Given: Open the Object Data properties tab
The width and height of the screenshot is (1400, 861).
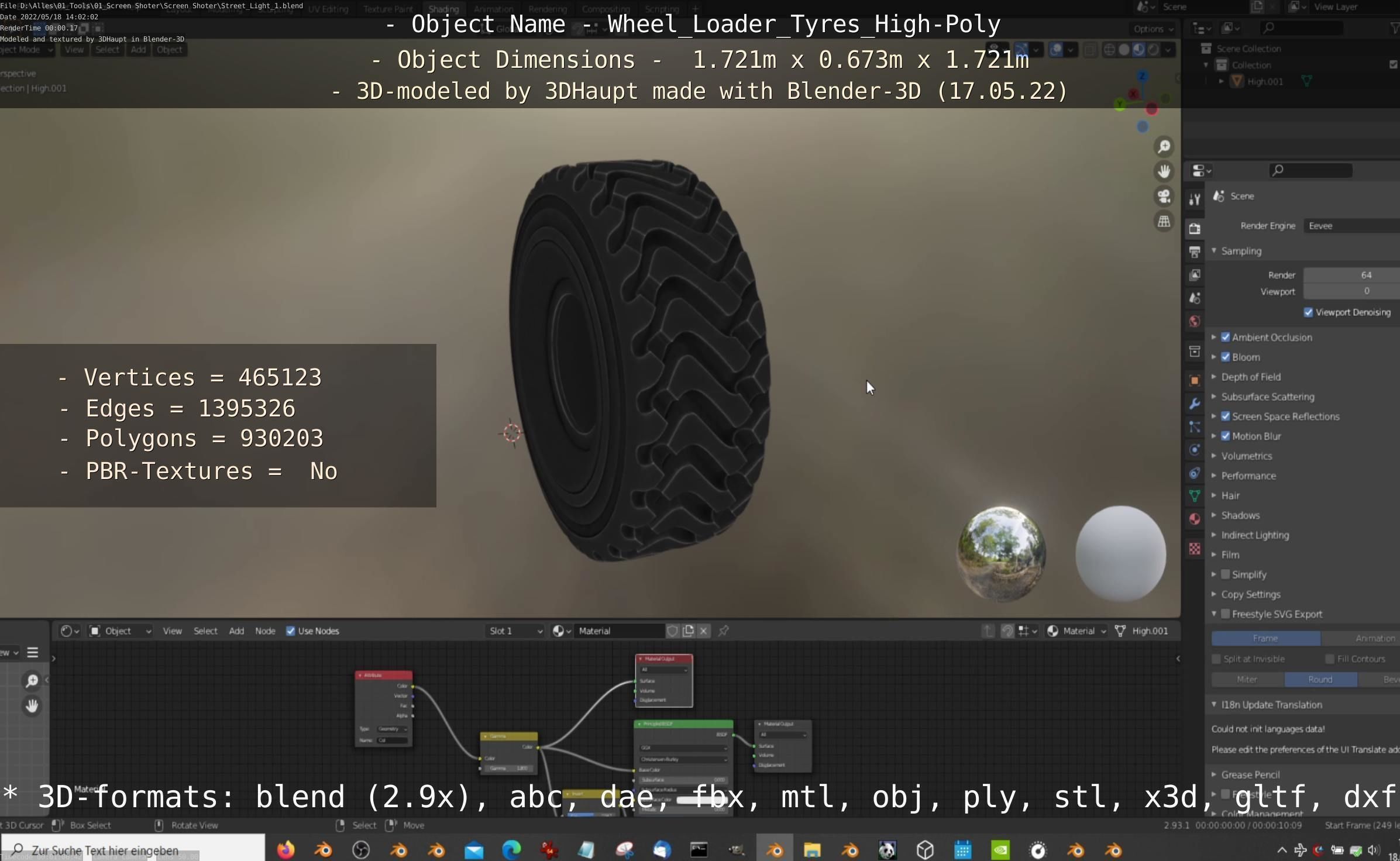Looking at the screenshot, I should point(1195,496).
